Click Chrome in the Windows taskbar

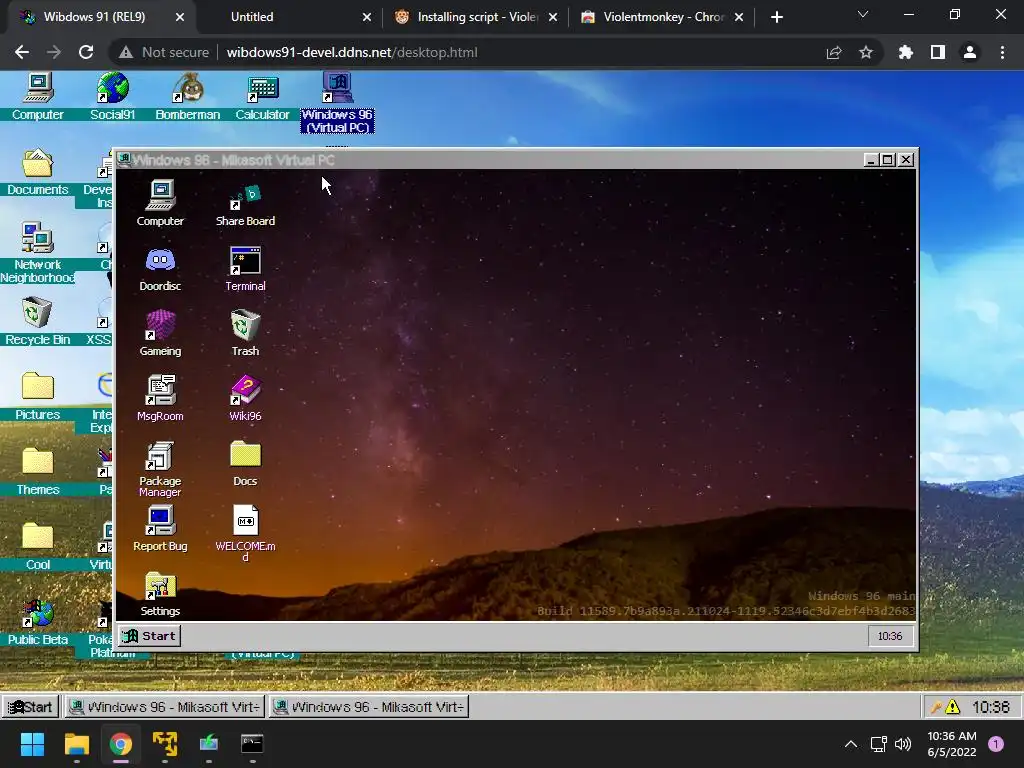(121, 744)
